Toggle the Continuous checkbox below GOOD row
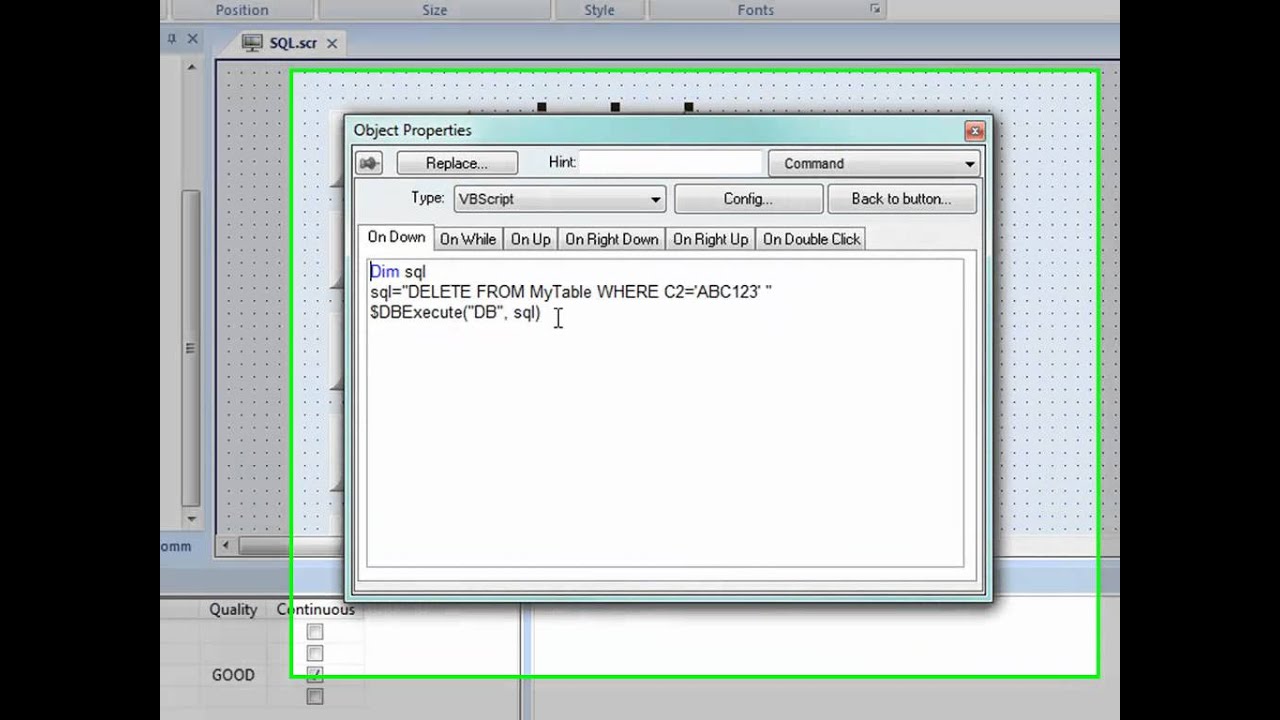1280x720 pixels. point(315,696)
